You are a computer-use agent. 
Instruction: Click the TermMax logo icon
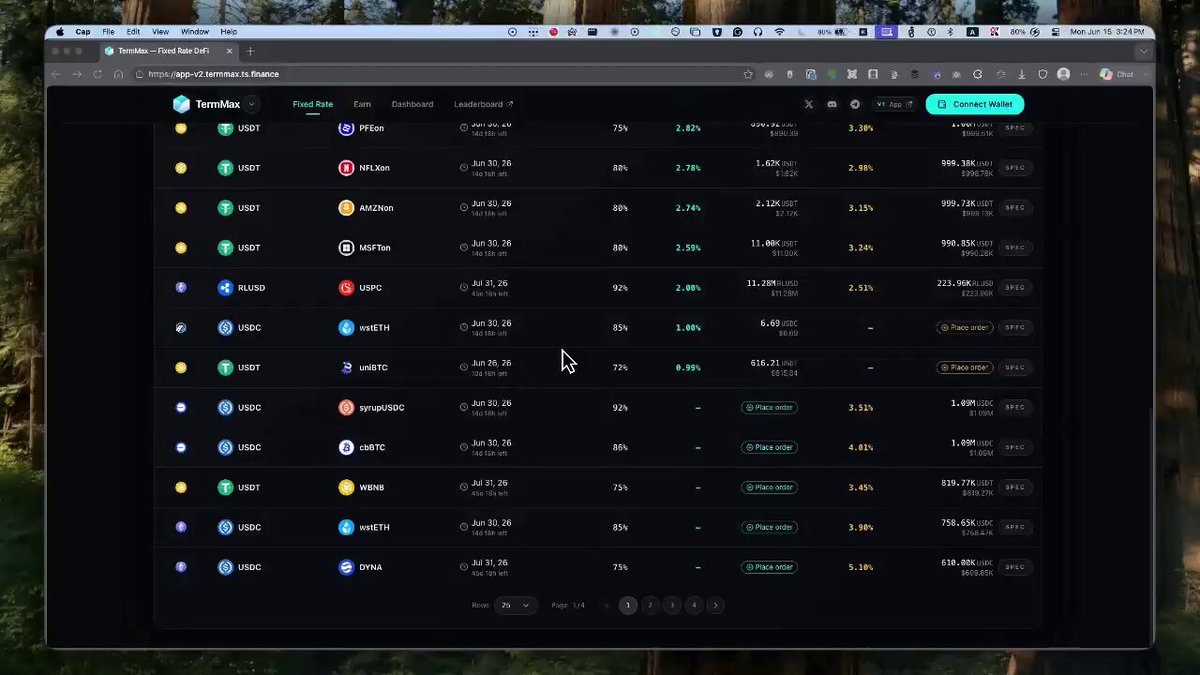(181, 104)
